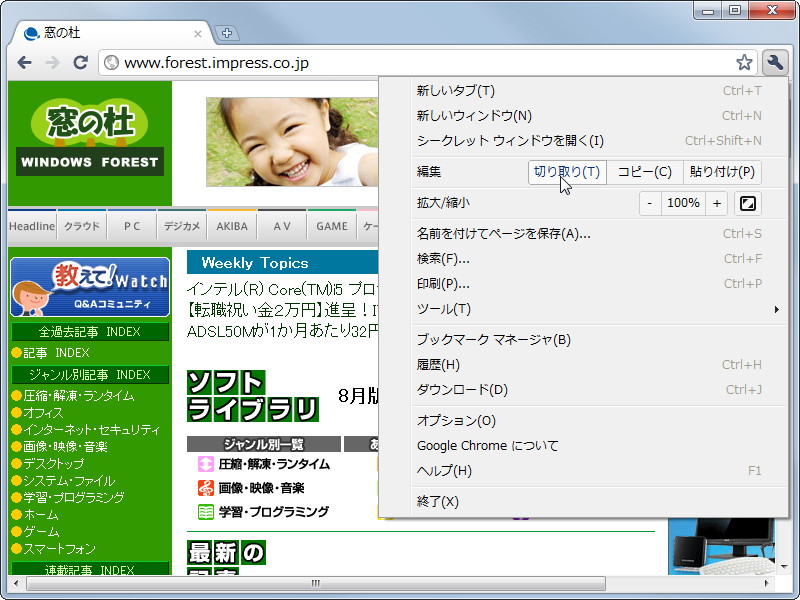This screenshot has height=600, width=800.
Task: Switch to the PC tab on the site
Action: [x=131, y=226]
